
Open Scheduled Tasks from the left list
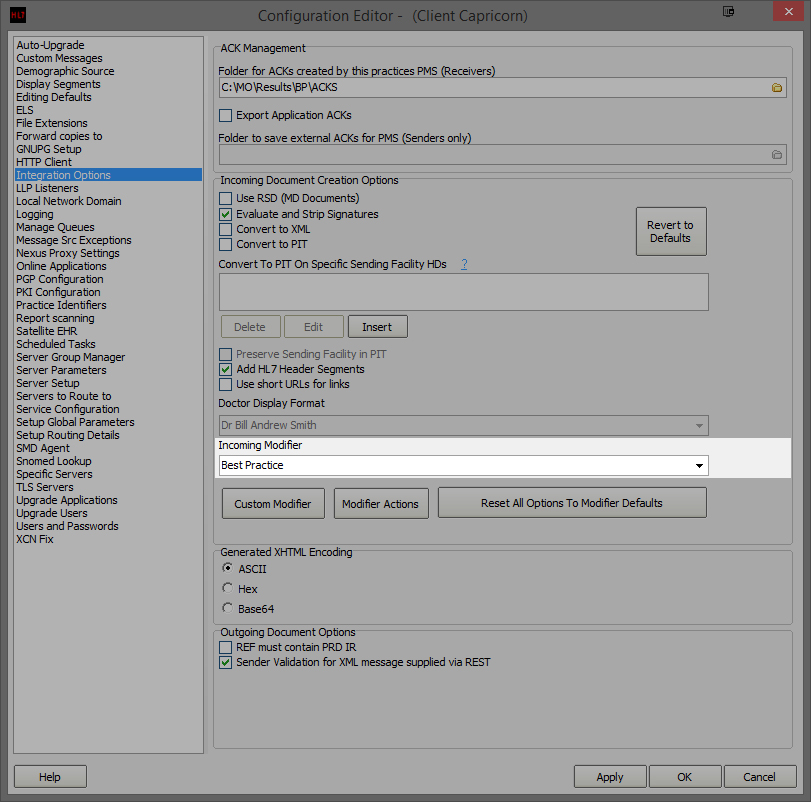(x=56, y=344)
